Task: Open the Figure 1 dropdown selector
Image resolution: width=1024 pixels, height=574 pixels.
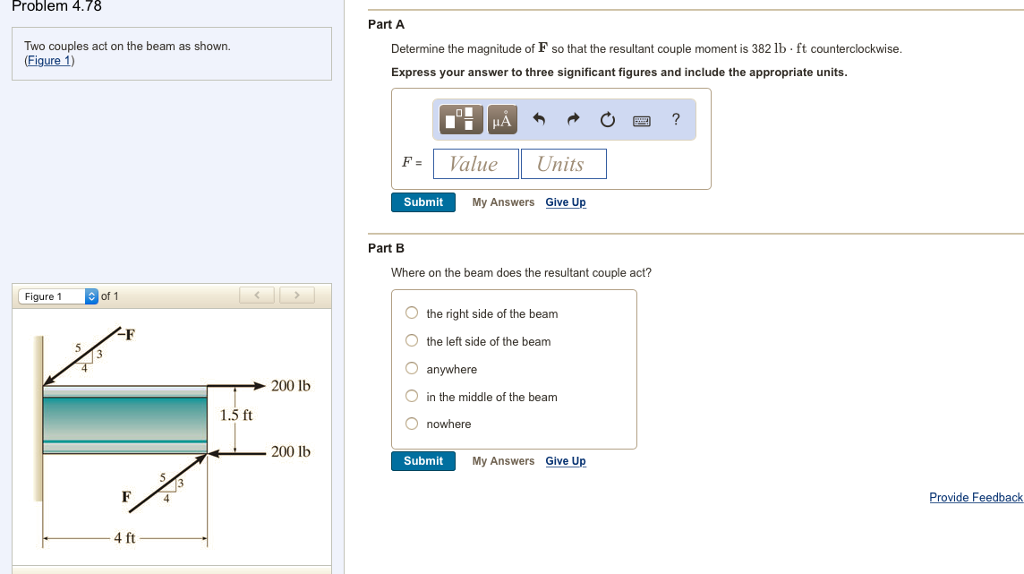Action: pyautogui.click(x=58, y=296)
